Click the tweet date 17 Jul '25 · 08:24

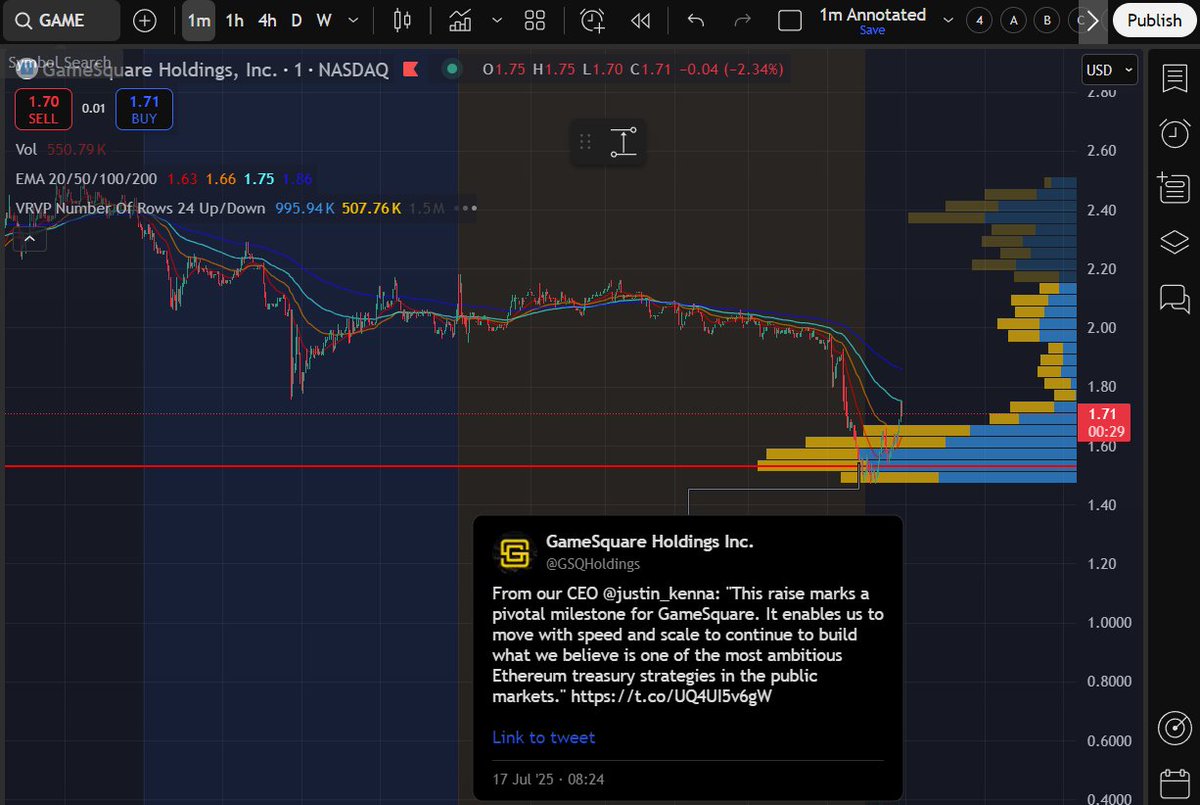[x=548, y=778]
